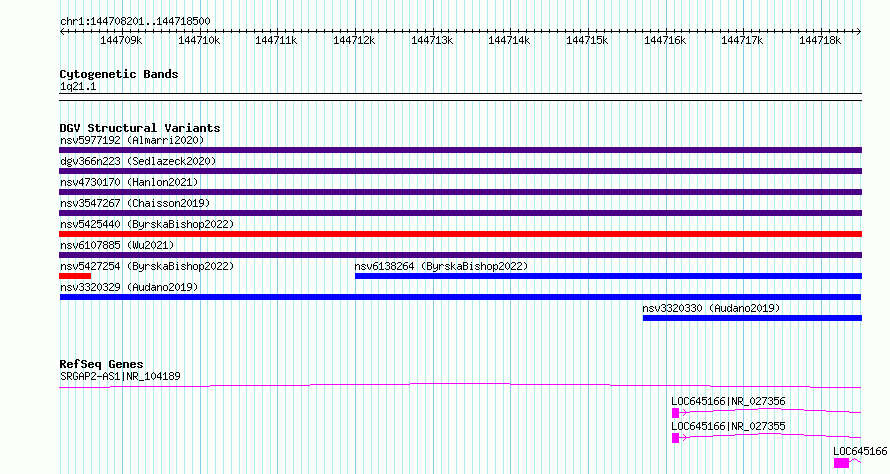
Task: Select the magenta exon of bottom LOC645166 transcript
Action: coord(841,463)
